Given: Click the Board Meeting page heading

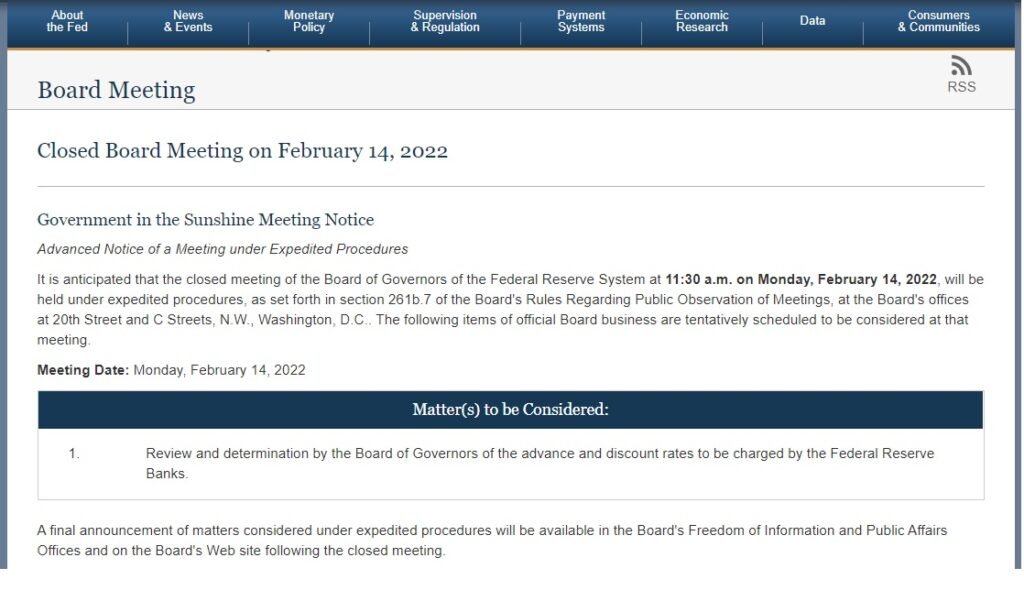Looking at the screenshot, I should pos(116,90).
